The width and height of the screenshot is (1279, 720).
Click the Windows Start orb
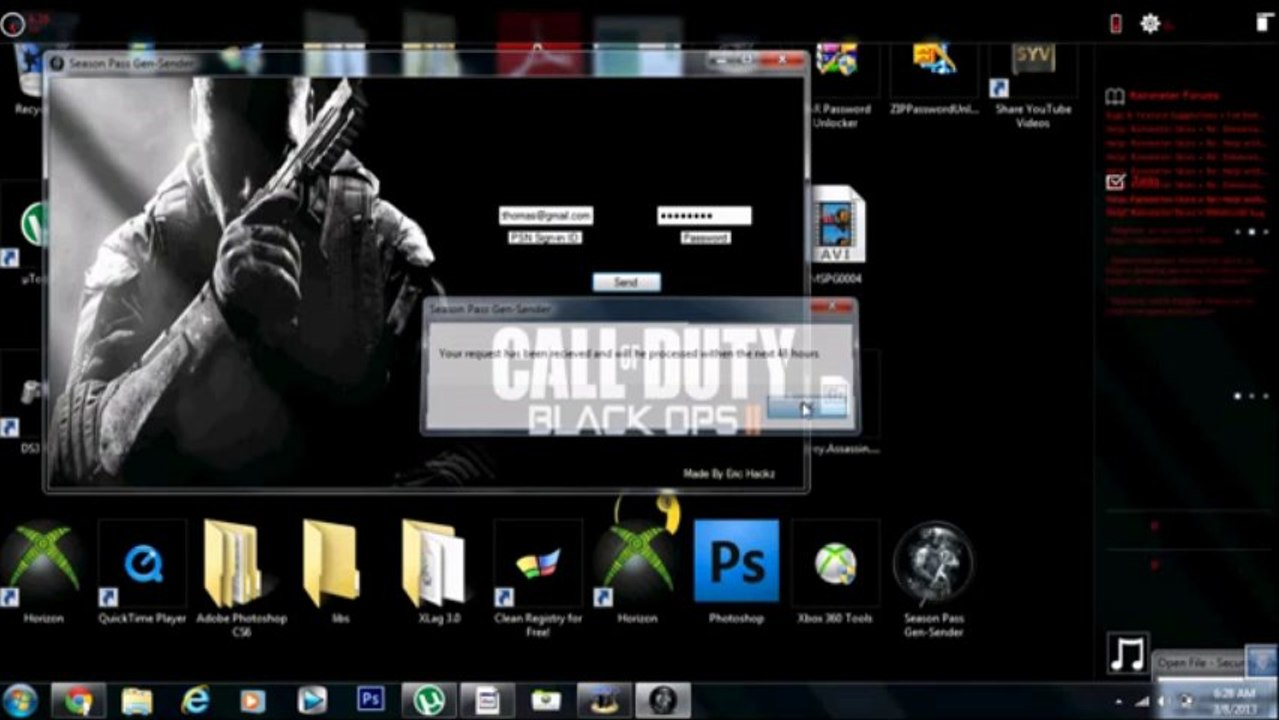pyautogui.click(x=20, y=700)
